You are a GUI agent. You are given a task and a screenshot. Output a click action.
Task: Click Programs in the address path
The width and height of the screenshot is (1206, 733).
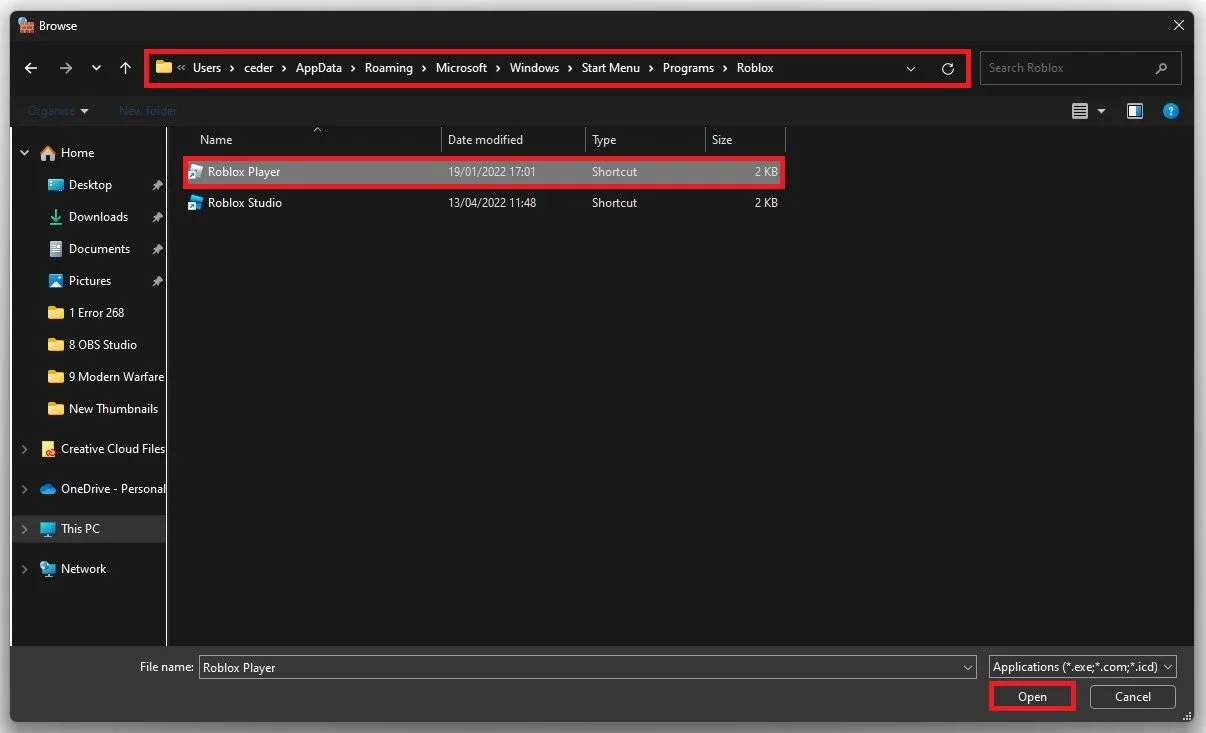(688, 68)
